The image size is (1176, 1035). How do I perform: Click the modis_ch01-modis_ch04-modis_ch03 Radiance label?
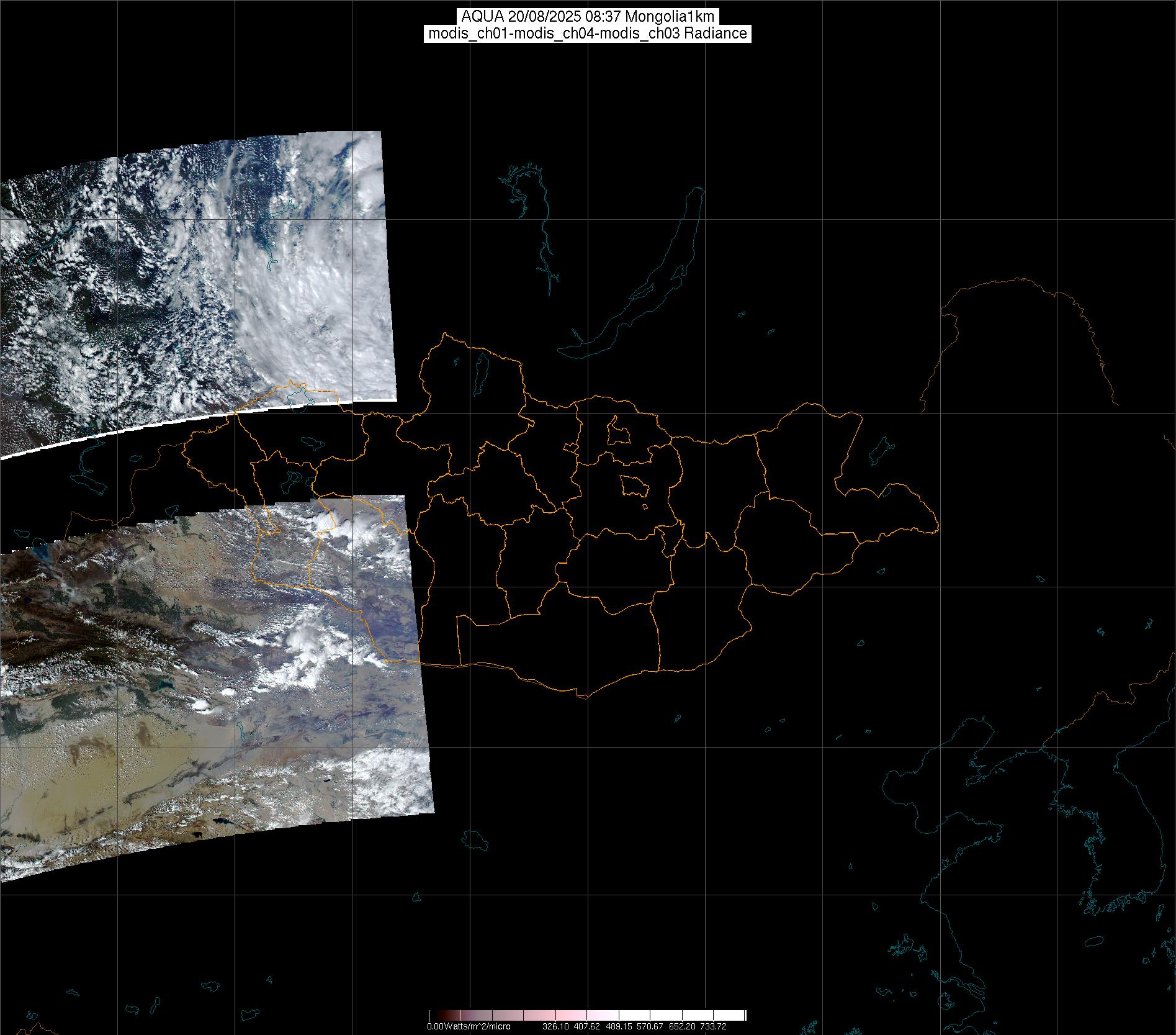coord(587,34)
